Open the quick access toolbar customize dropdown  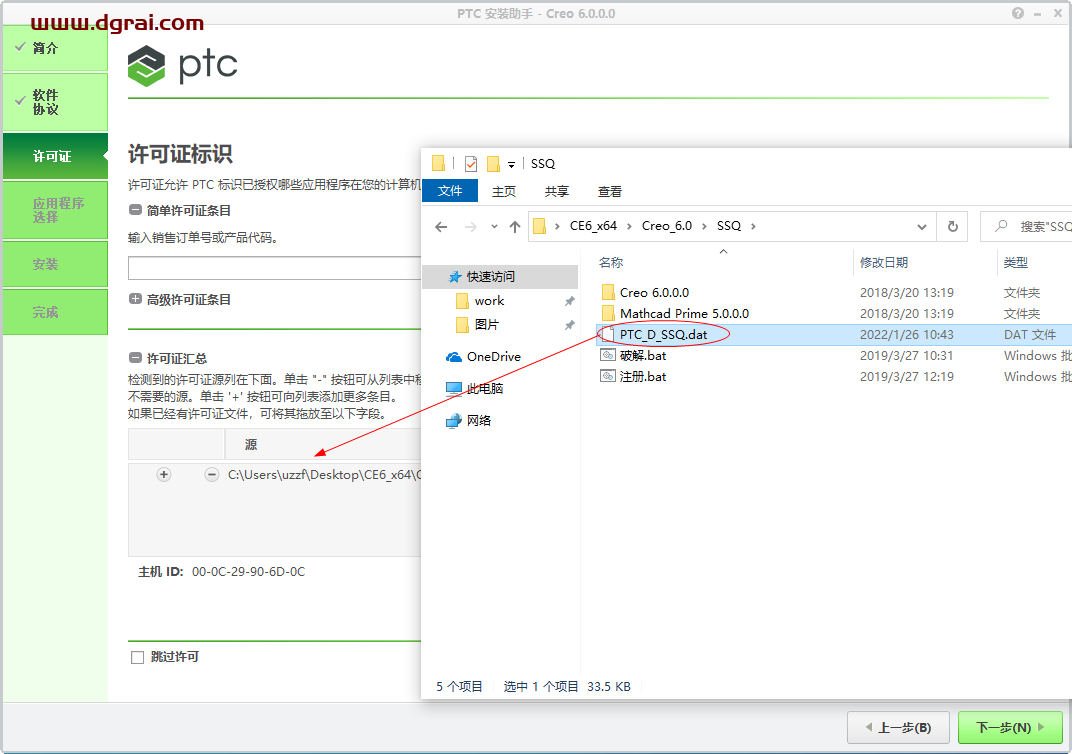[x=511, y=165]
